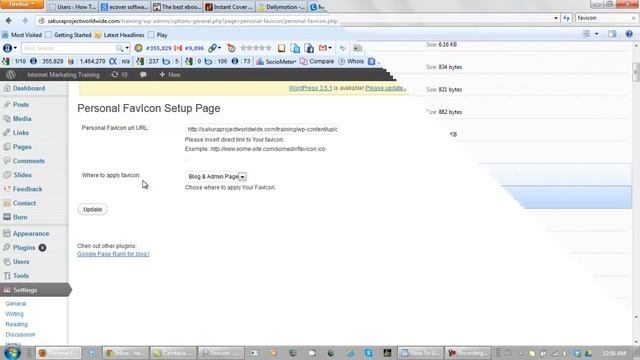Click the Windows Start orb
Viewport: 640px width, 360px height.
pyautogui.click(x=12, y=353)
